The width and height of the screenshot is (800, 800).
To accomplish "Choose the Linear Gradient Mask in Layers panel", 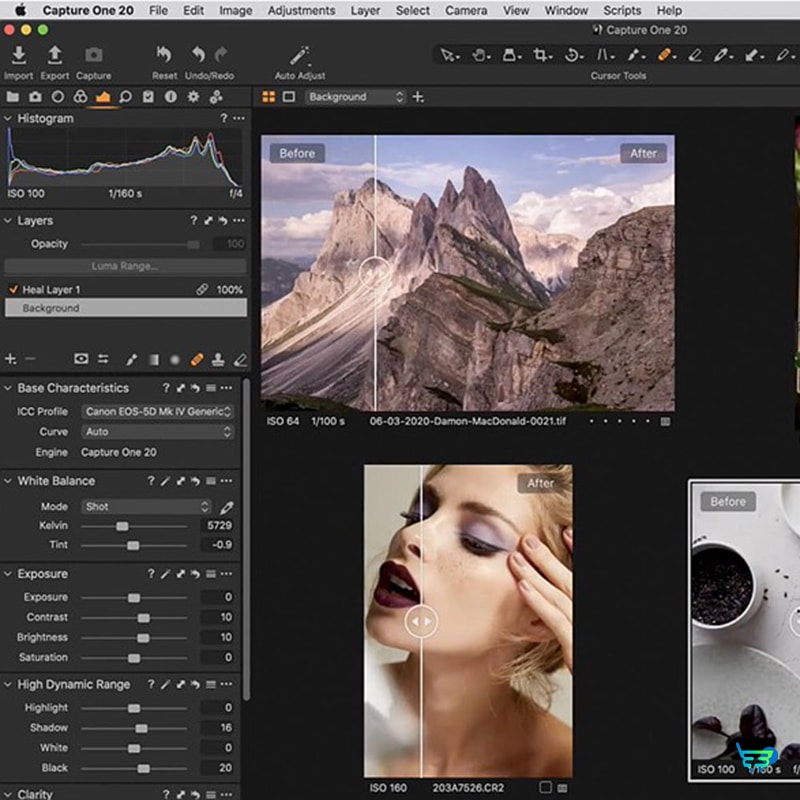I will 154,360.
